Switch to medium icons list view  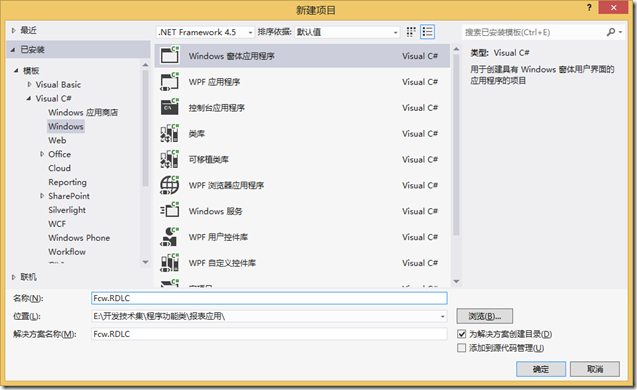pyautogui.click(x=427, y=32)
